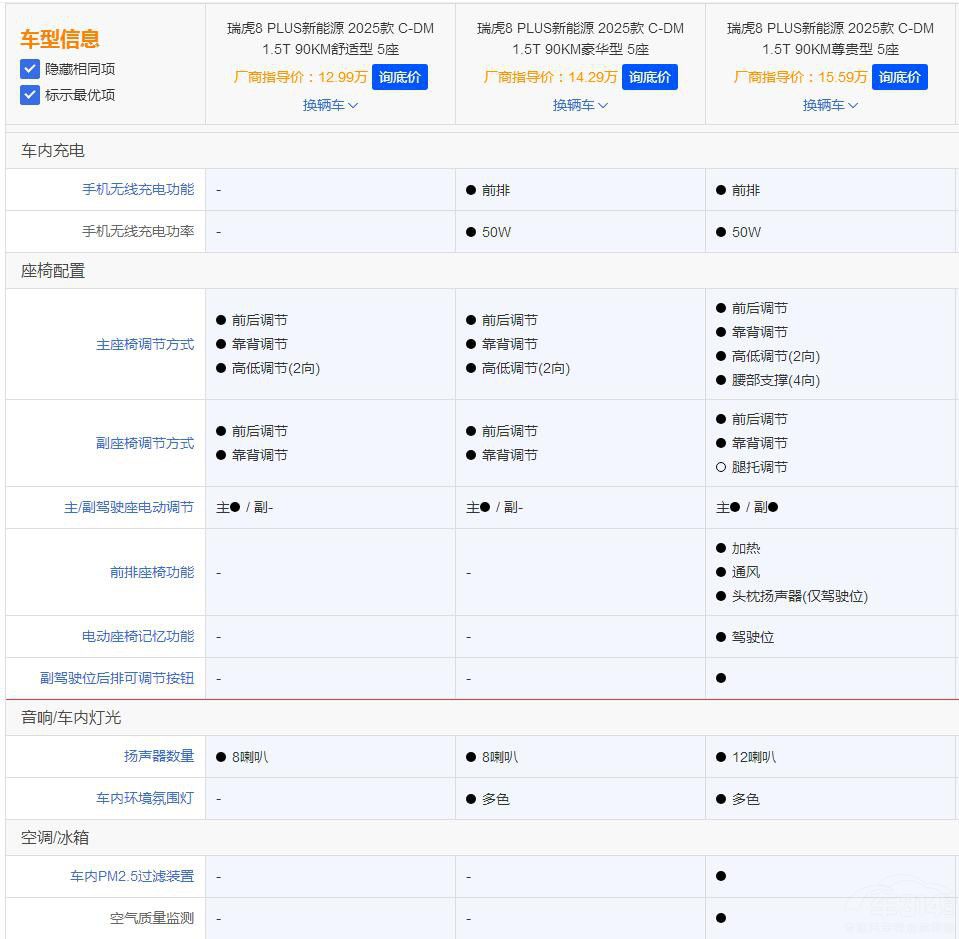Screen dimensions: 959x939
Task: Expand 换辆车 under the 尊贵型 model
Action: tap(830, 105)
